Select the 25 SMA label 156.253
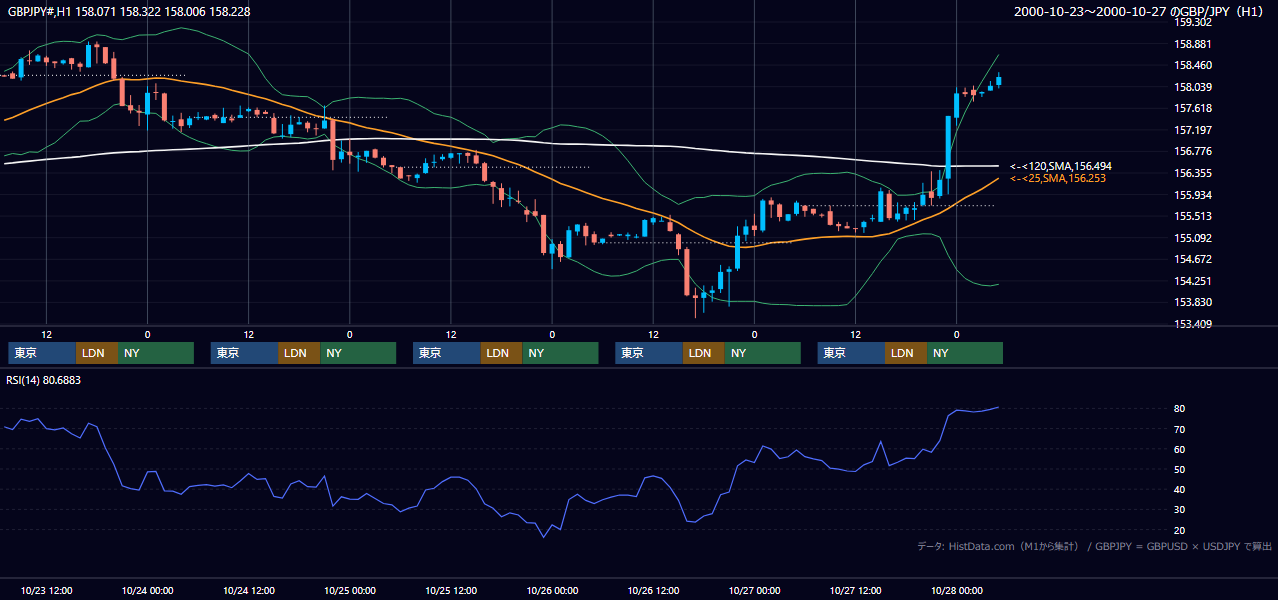 1060,178
